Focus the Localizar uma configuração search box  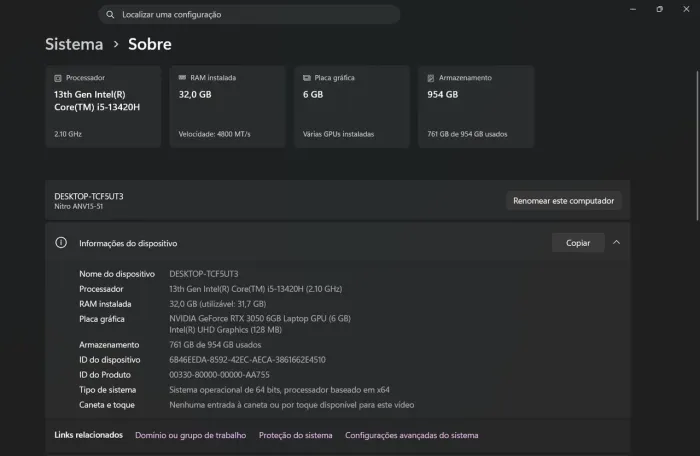click(x=249, y=15)
